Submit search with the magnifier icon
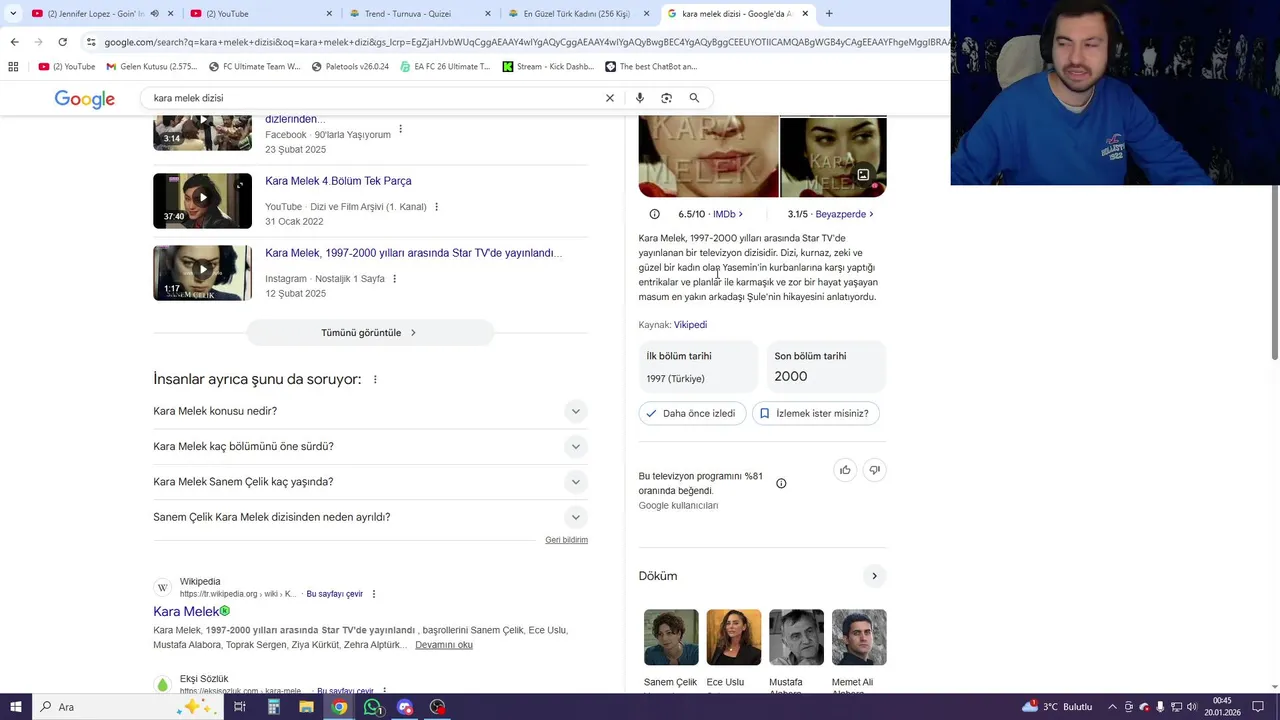The image size is (1280, 720). pyautogui.click(x=694, y=98)
